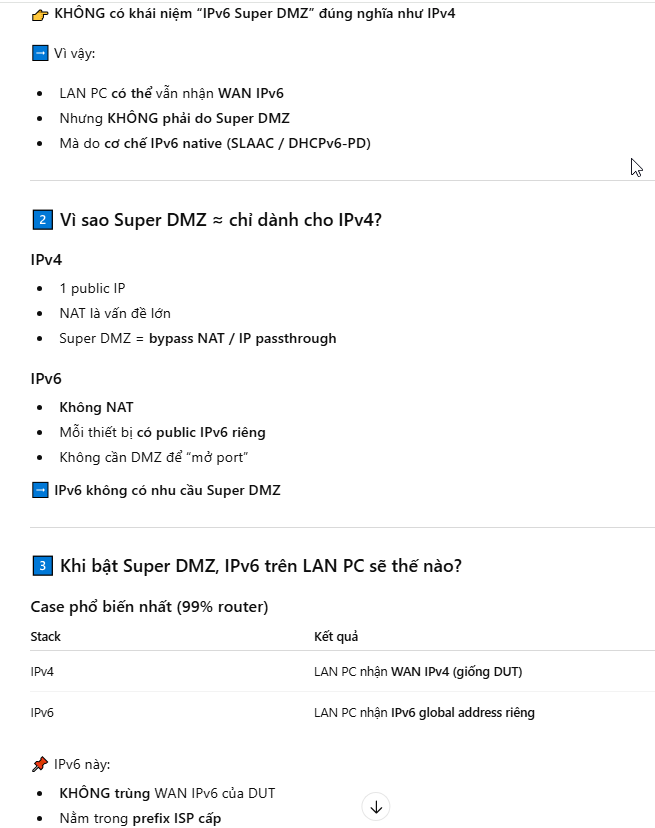Click the text 'Case phổ biến nhất (99% router)'
The width and height of the screenshot is (655, 828).
(x=149, y=607)
